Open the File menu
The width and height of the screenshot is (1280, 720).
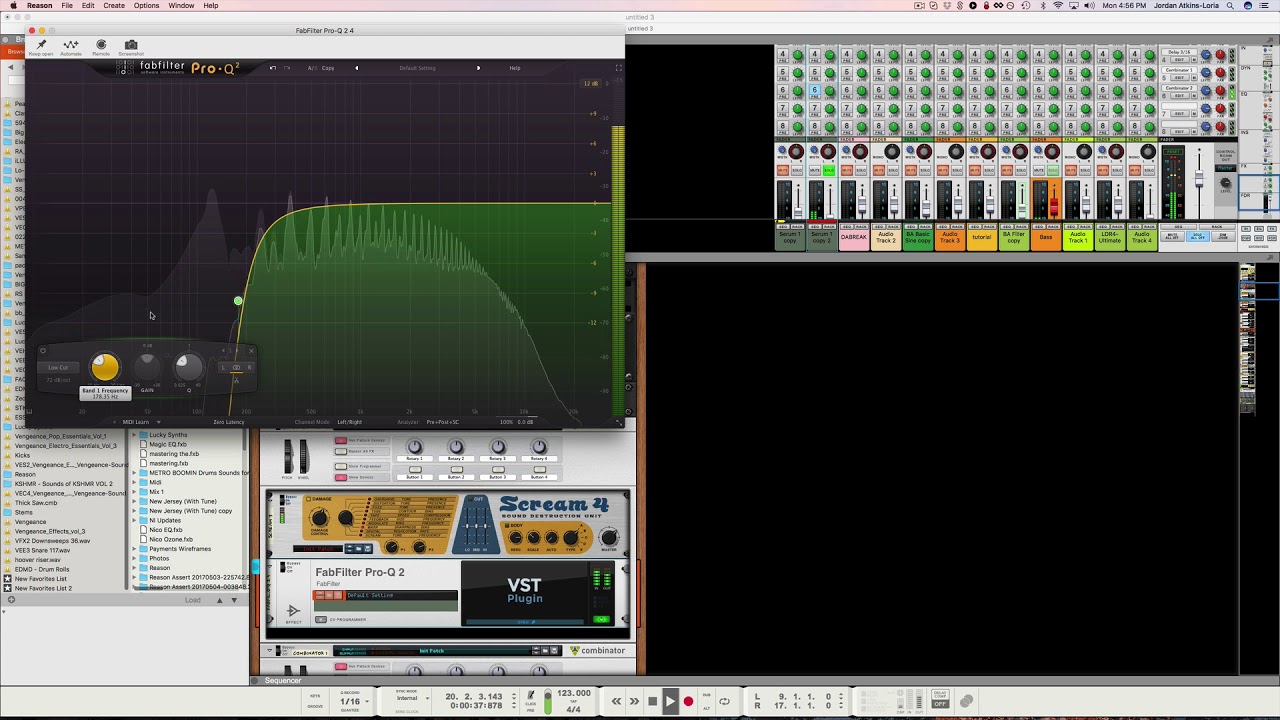(67, 6)
